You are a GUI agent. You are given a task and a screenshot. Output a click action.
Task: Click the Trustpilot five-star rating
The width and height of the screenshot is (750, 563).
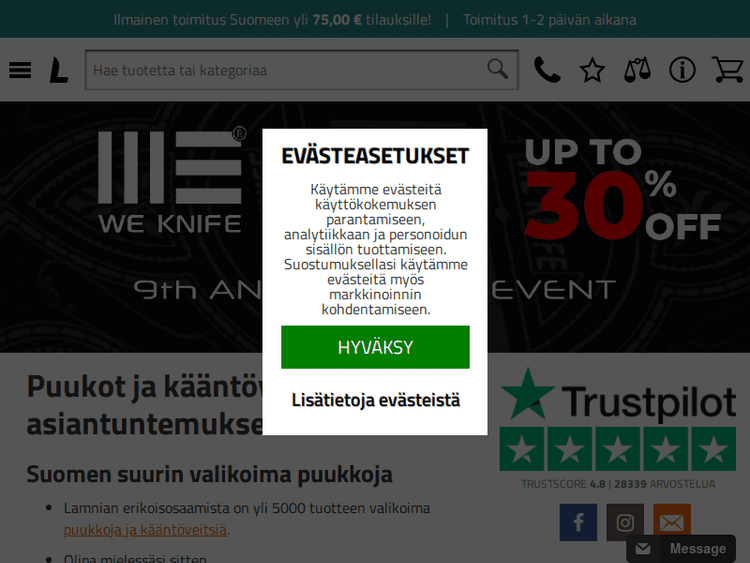tap(618, 449)
